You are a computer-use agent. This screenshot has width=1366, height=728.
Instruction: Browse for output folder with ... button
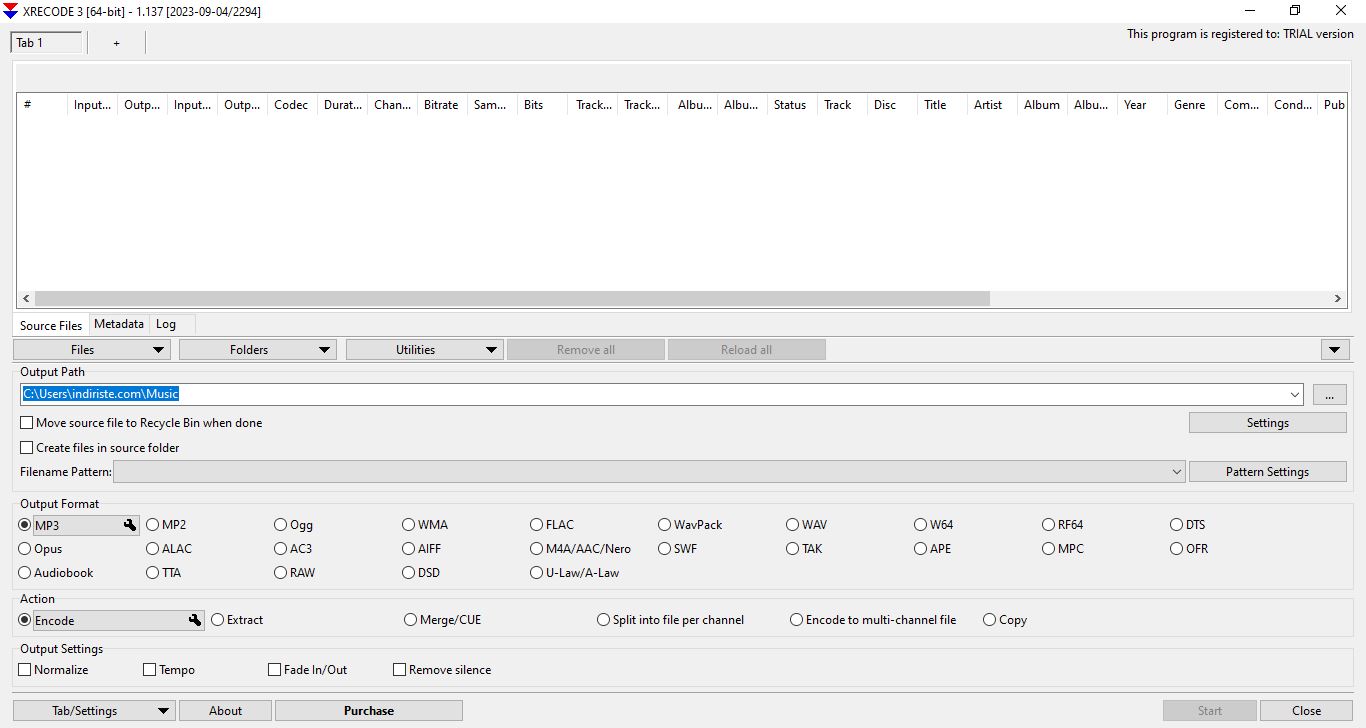tap(1329, 395)
